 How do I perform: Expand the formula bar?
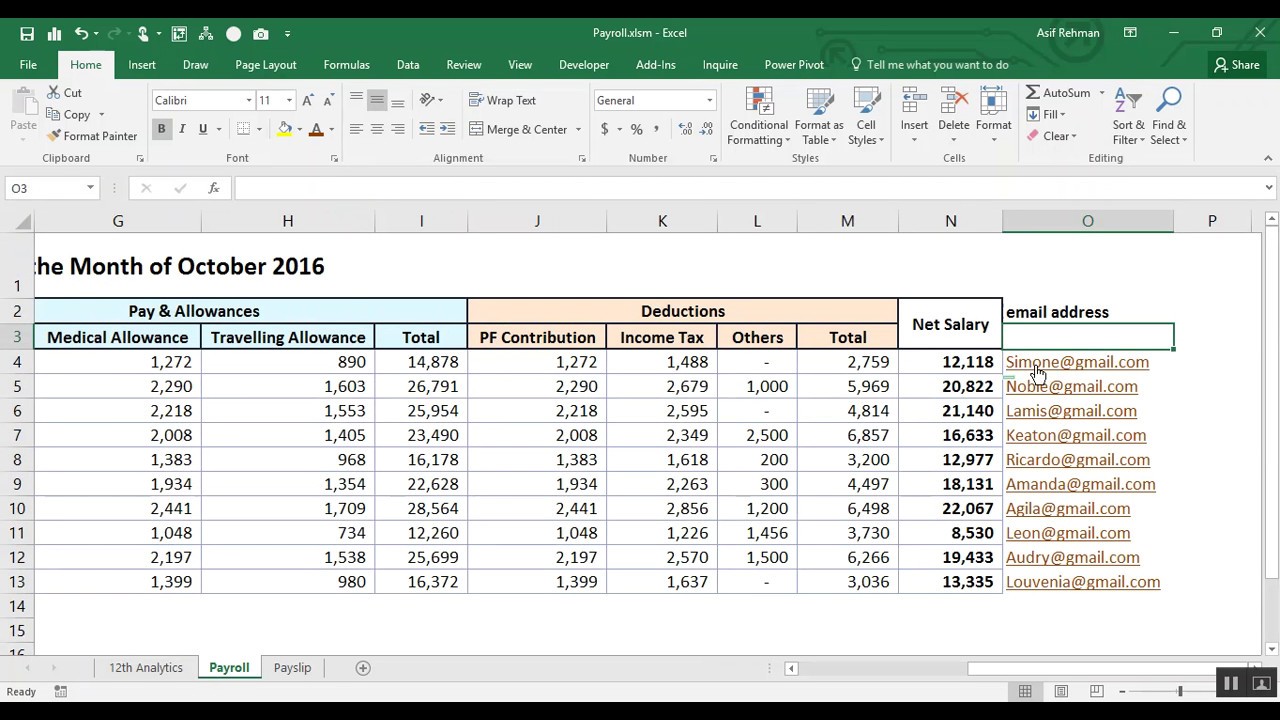click(x=1269, y=188)
